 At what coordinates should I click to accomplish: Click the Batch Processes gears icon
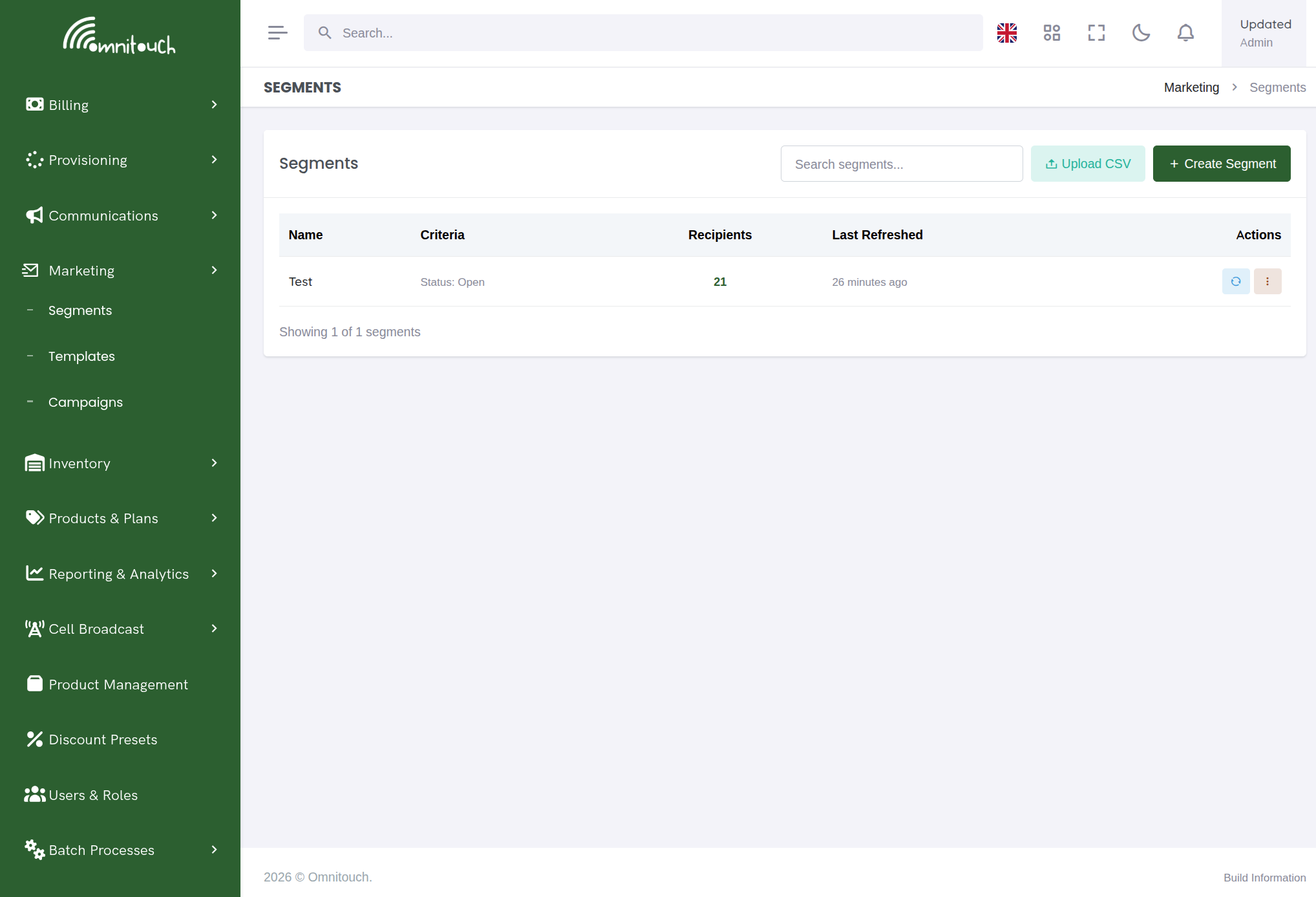click(x=34, y=850)
